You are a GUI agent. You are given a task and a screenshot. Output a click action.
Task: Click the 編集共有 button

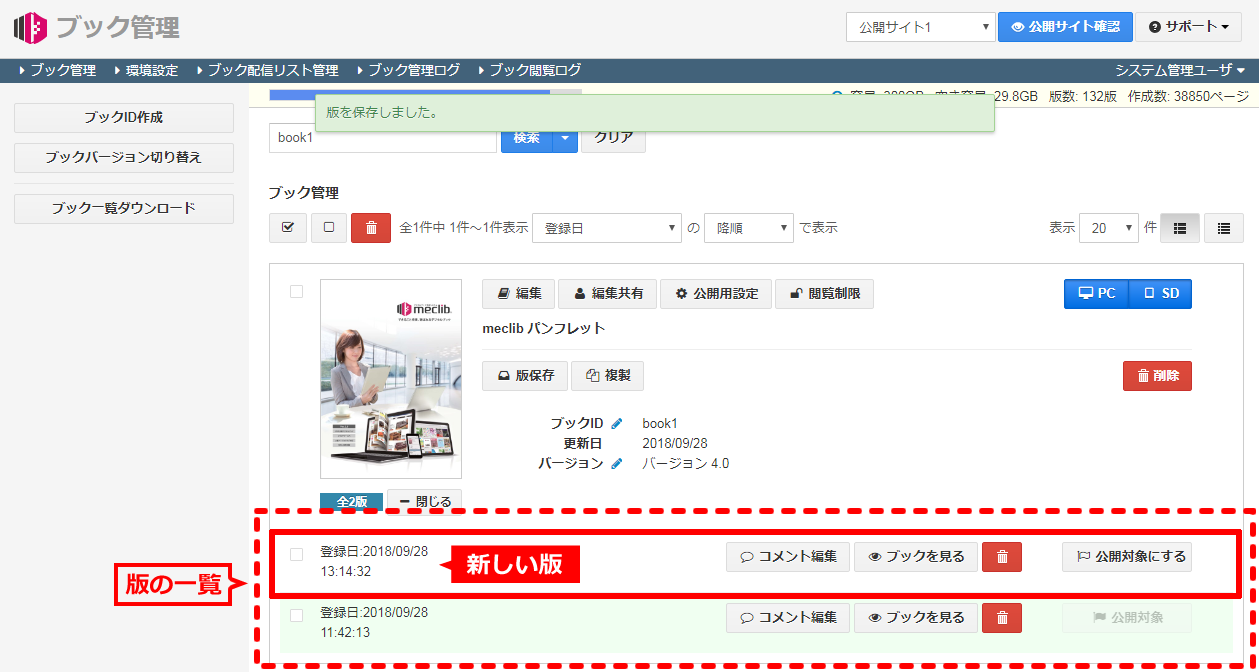tap(607, 294)
